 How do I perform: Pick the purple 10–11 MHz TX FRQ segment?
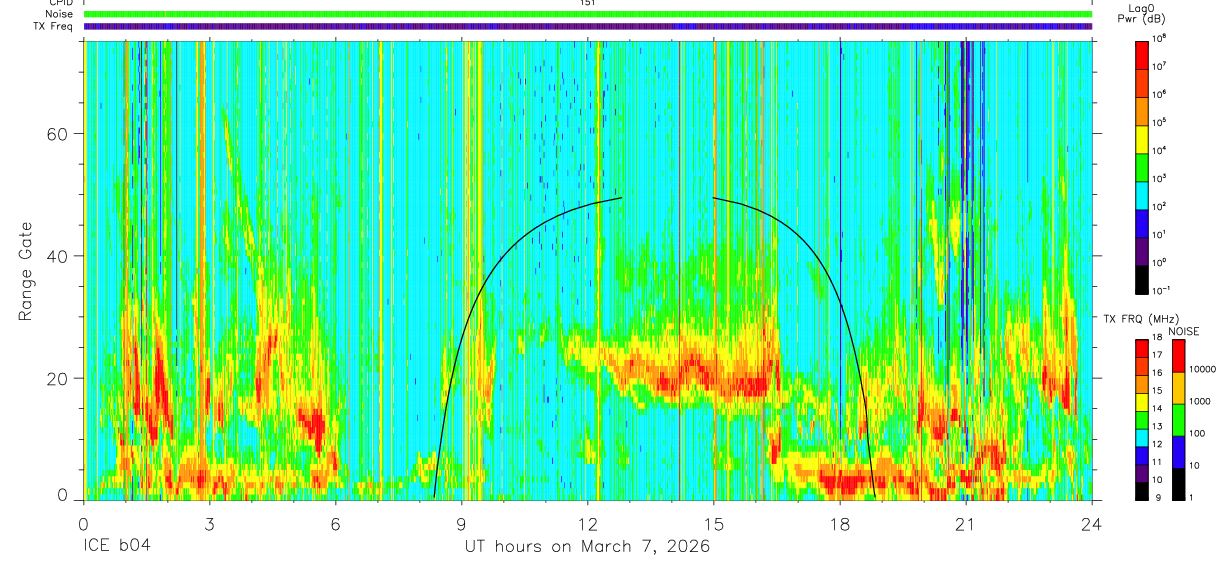1142,474
